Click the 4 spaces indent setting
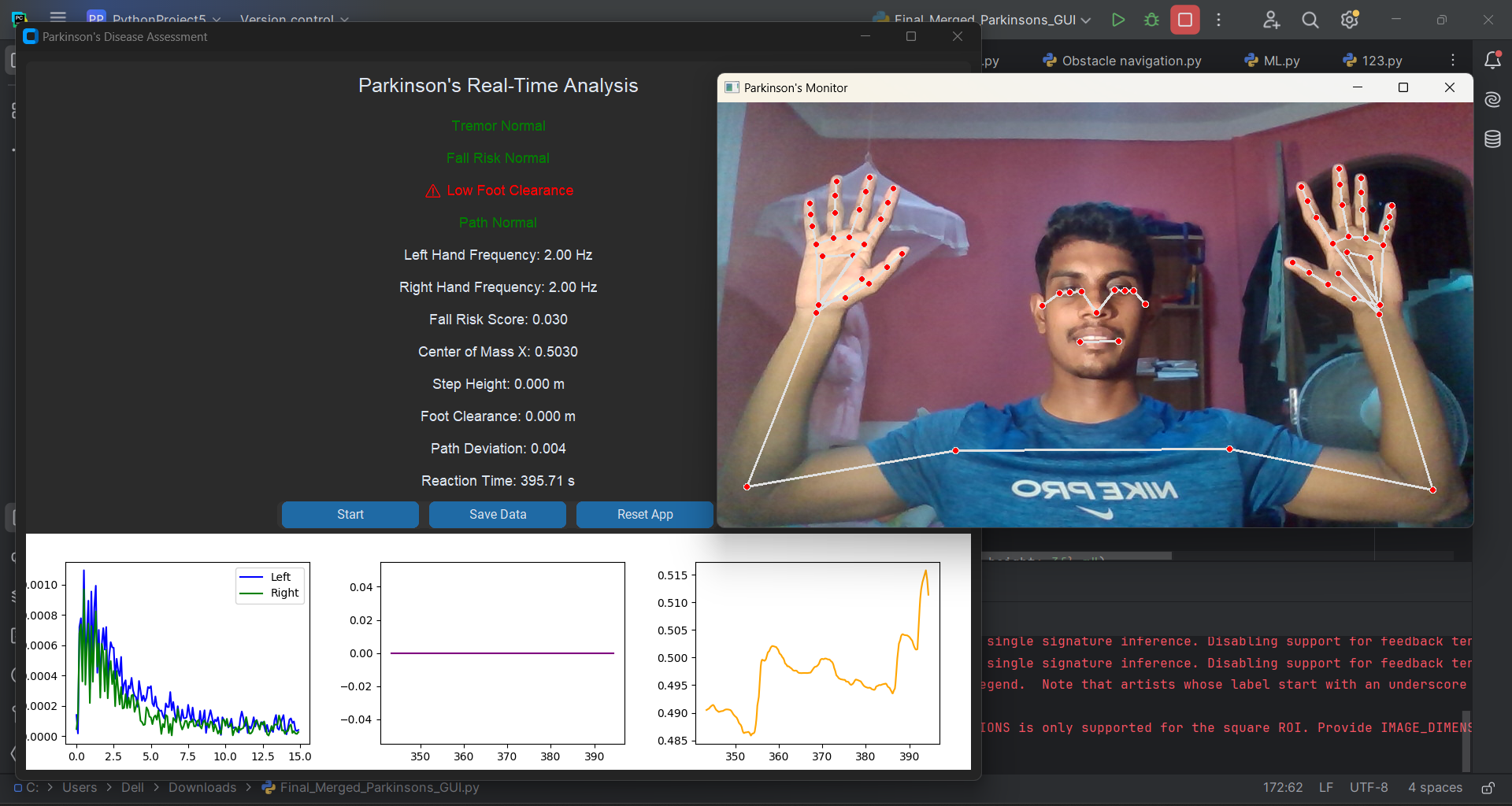This screenshot has height=806, width=1512. [1435, 787]
